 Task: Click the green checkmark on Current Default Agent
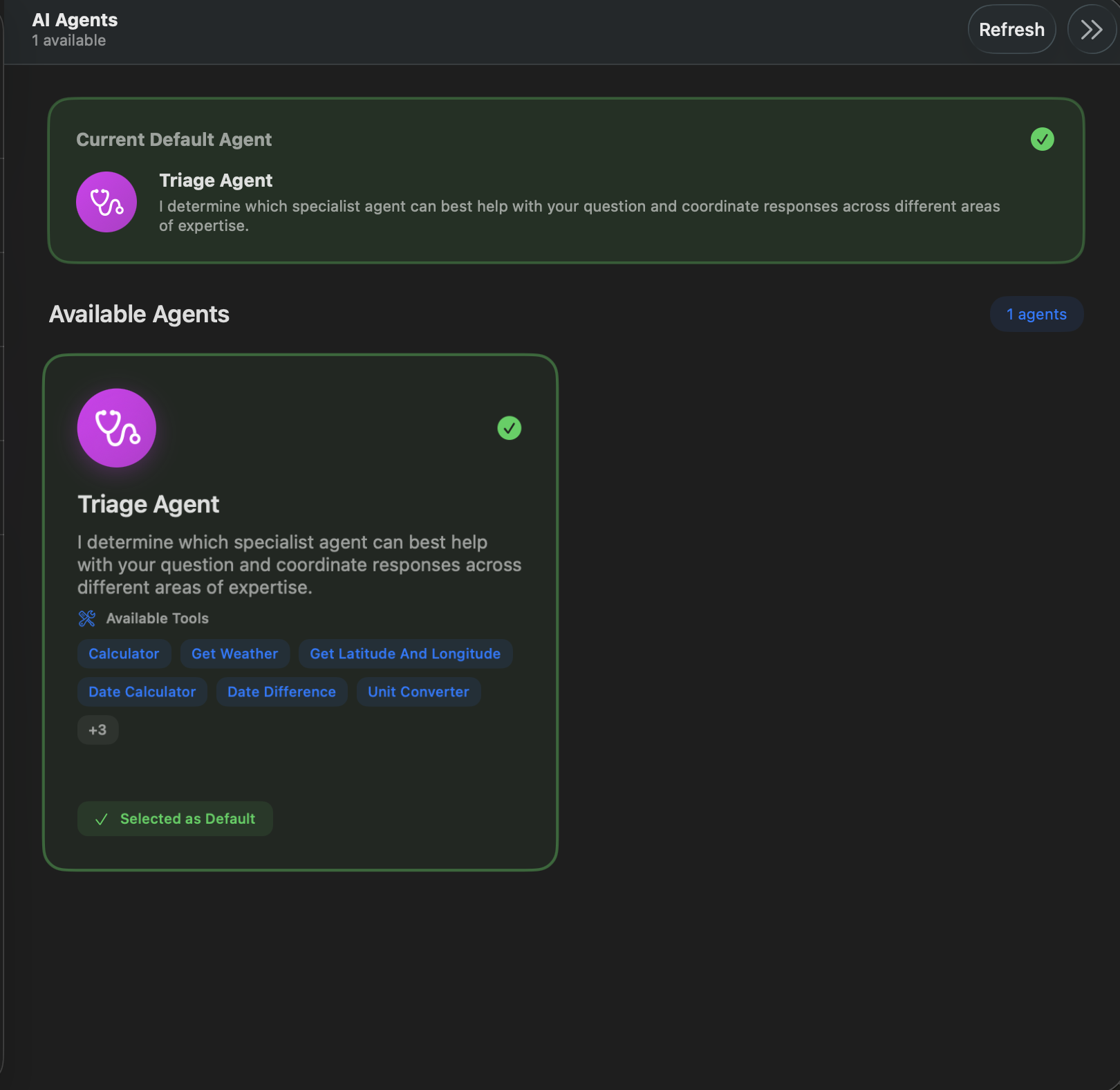point(1043,139)
